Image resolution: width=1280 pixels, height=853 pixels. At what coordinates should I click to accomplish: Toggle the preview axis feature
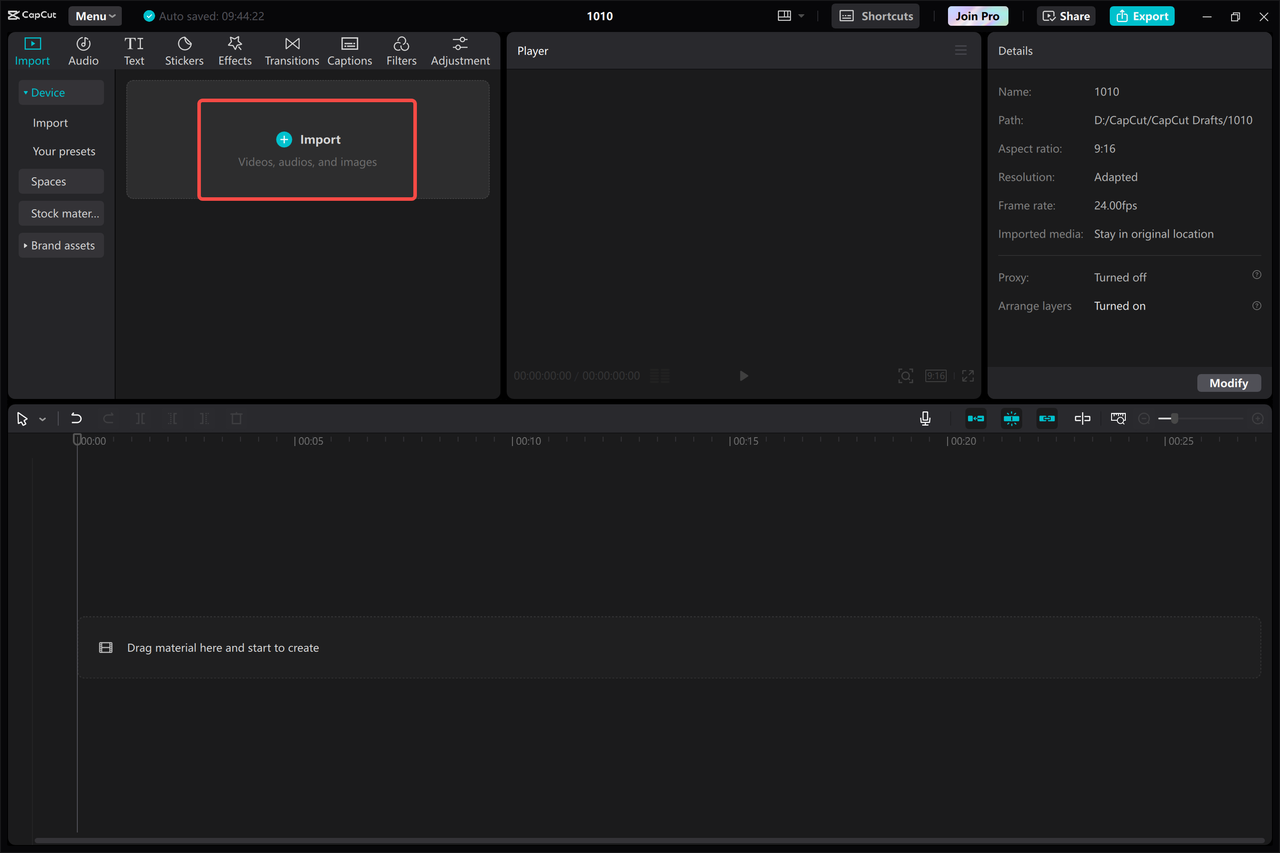1117,418
